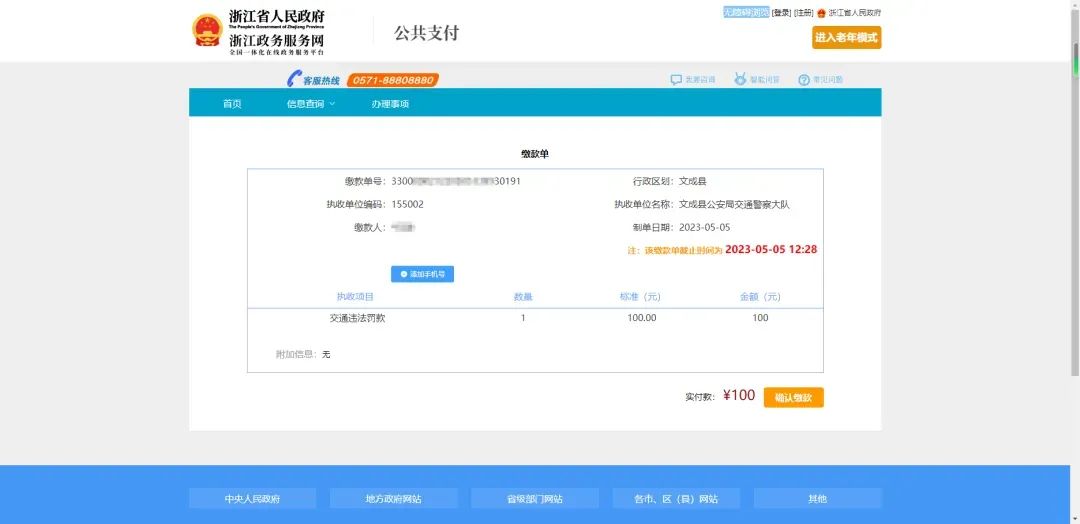The image size is (1080, 524).
Task: Click the Zhejiang government emblem logo
Action: pyautogui.click(x=207, y=30)
